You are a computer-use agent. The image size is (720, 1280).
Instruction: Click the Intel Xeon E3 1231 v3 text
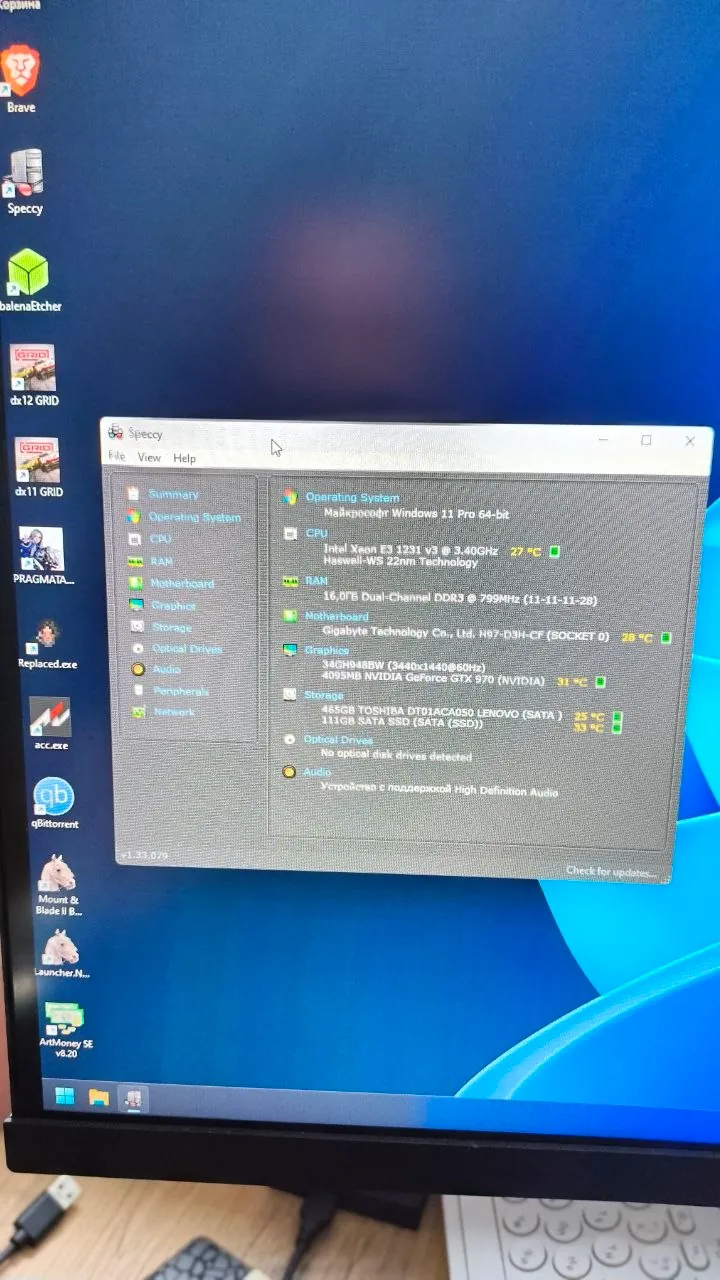coord(410,550)
